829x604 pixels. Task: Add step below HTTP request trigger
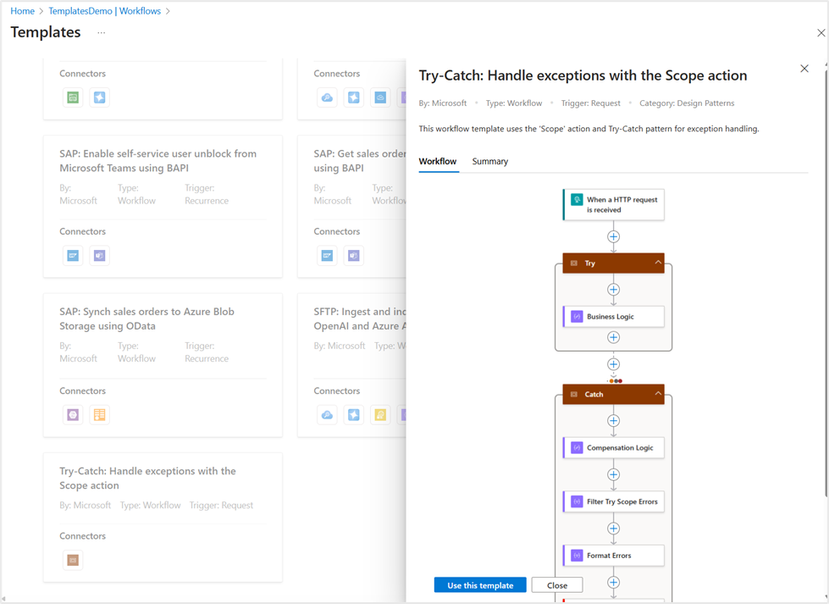point(613,236)
